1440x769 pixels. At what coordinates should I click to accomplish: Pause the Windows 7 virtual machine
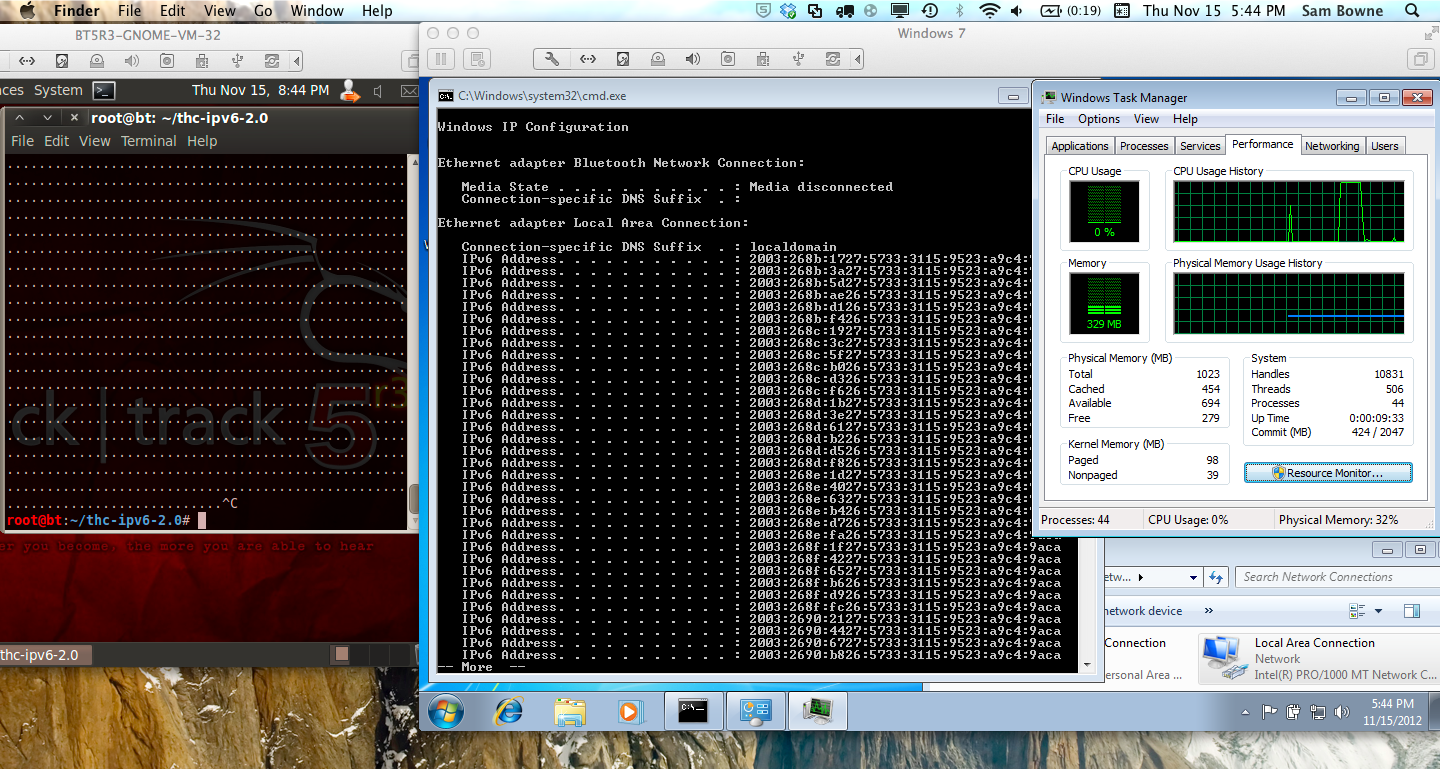pyautogui.click(x=442, y=59)
